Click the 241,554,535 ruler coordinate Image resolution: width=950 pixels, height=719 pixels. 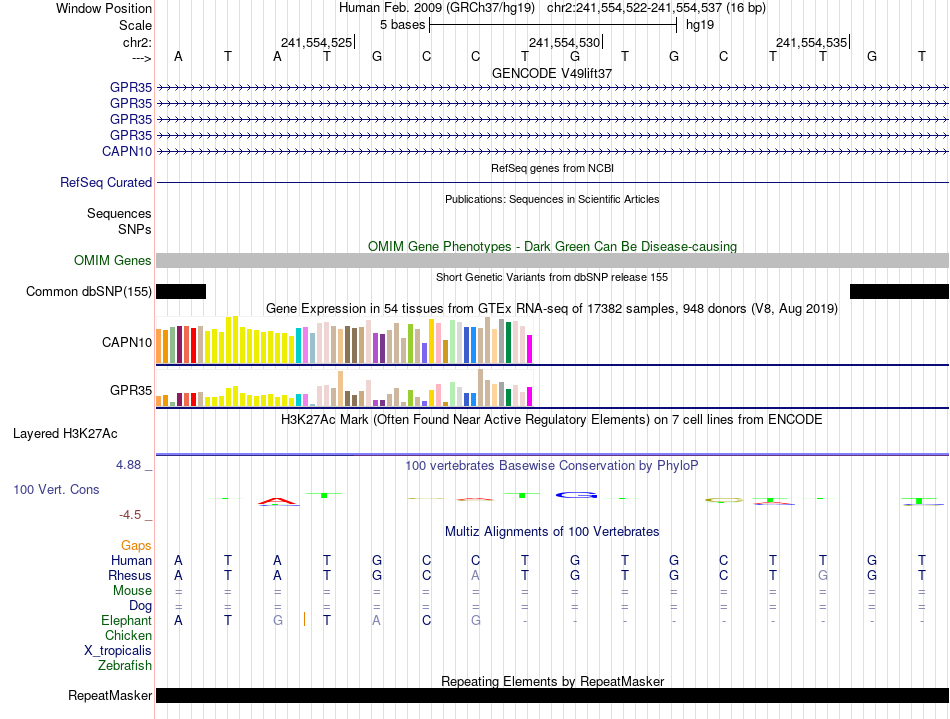tap(811, 42)
